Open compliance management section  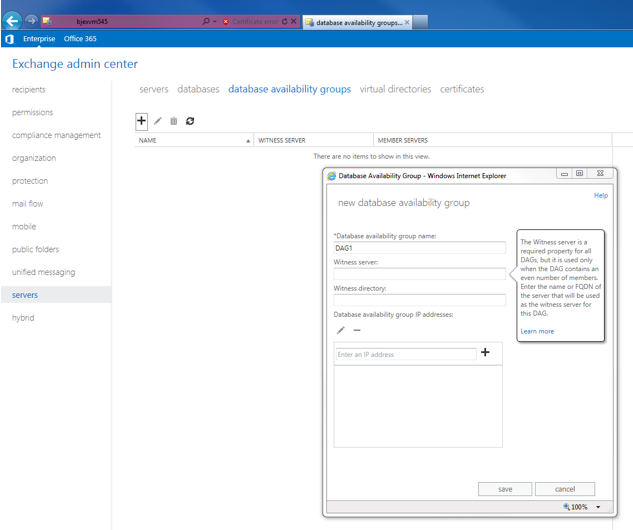(x=56, y=135)
